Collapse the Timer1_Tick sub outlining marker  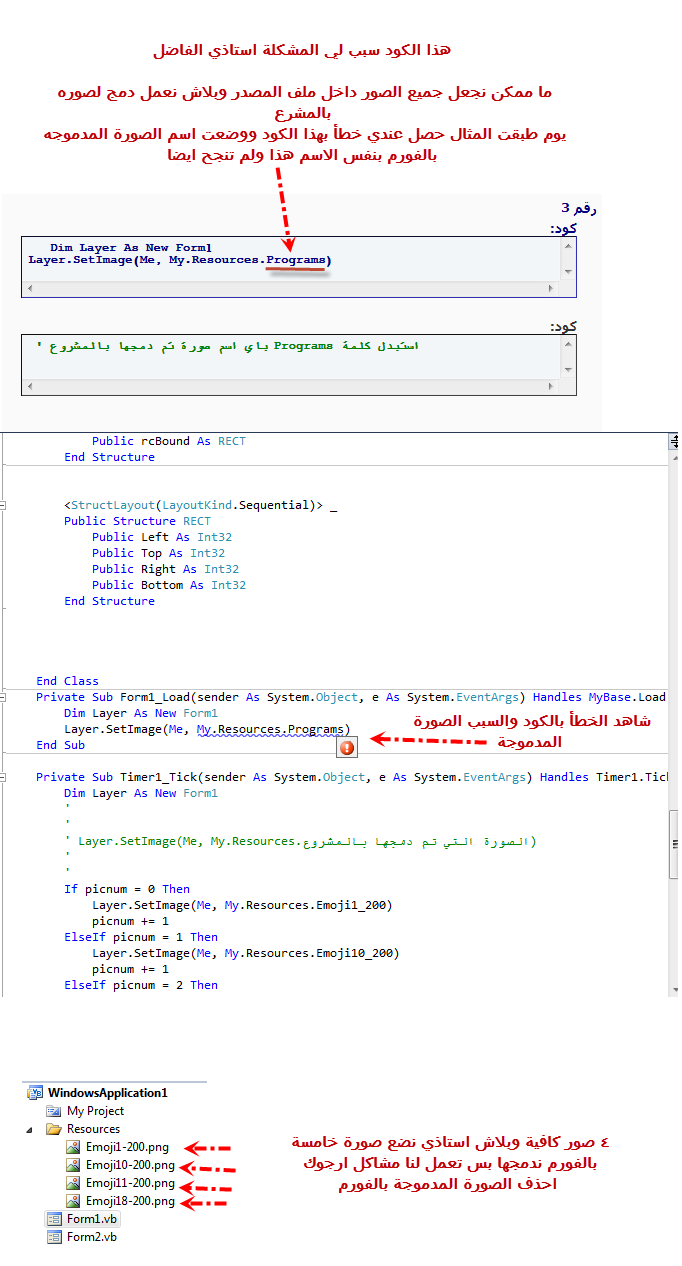tap(3, 777)
